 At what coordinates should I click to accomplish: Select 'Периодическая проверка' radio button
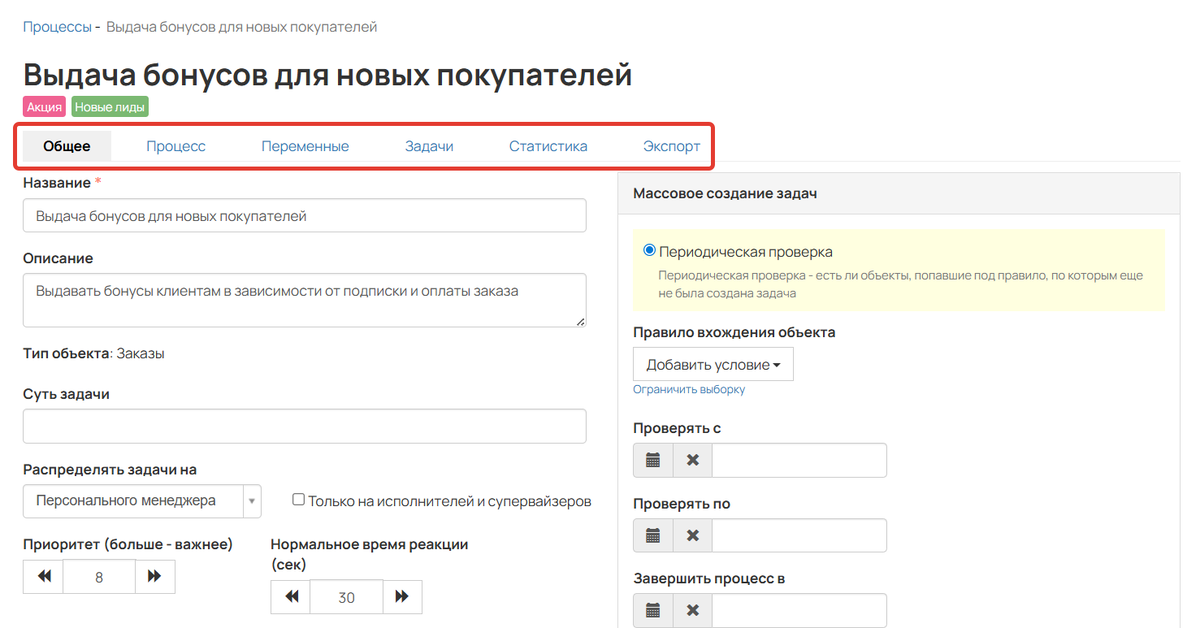pos(650,251)
